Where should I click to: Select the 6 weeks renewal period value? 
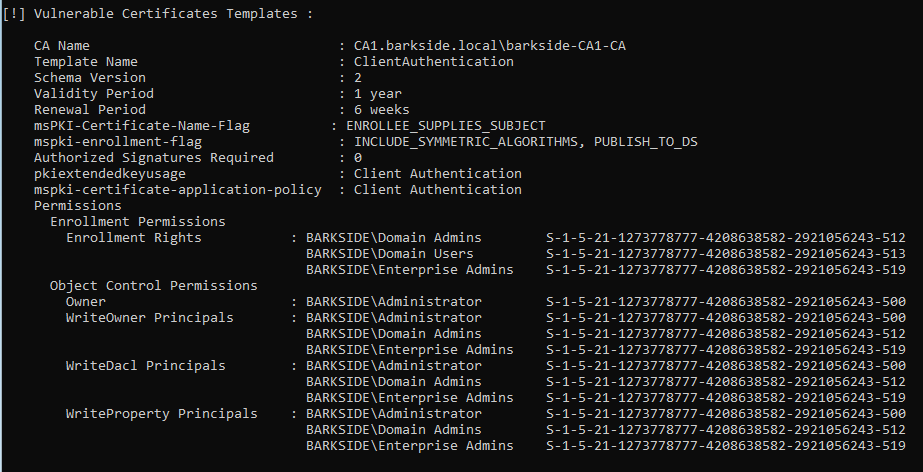click(385, 109)
